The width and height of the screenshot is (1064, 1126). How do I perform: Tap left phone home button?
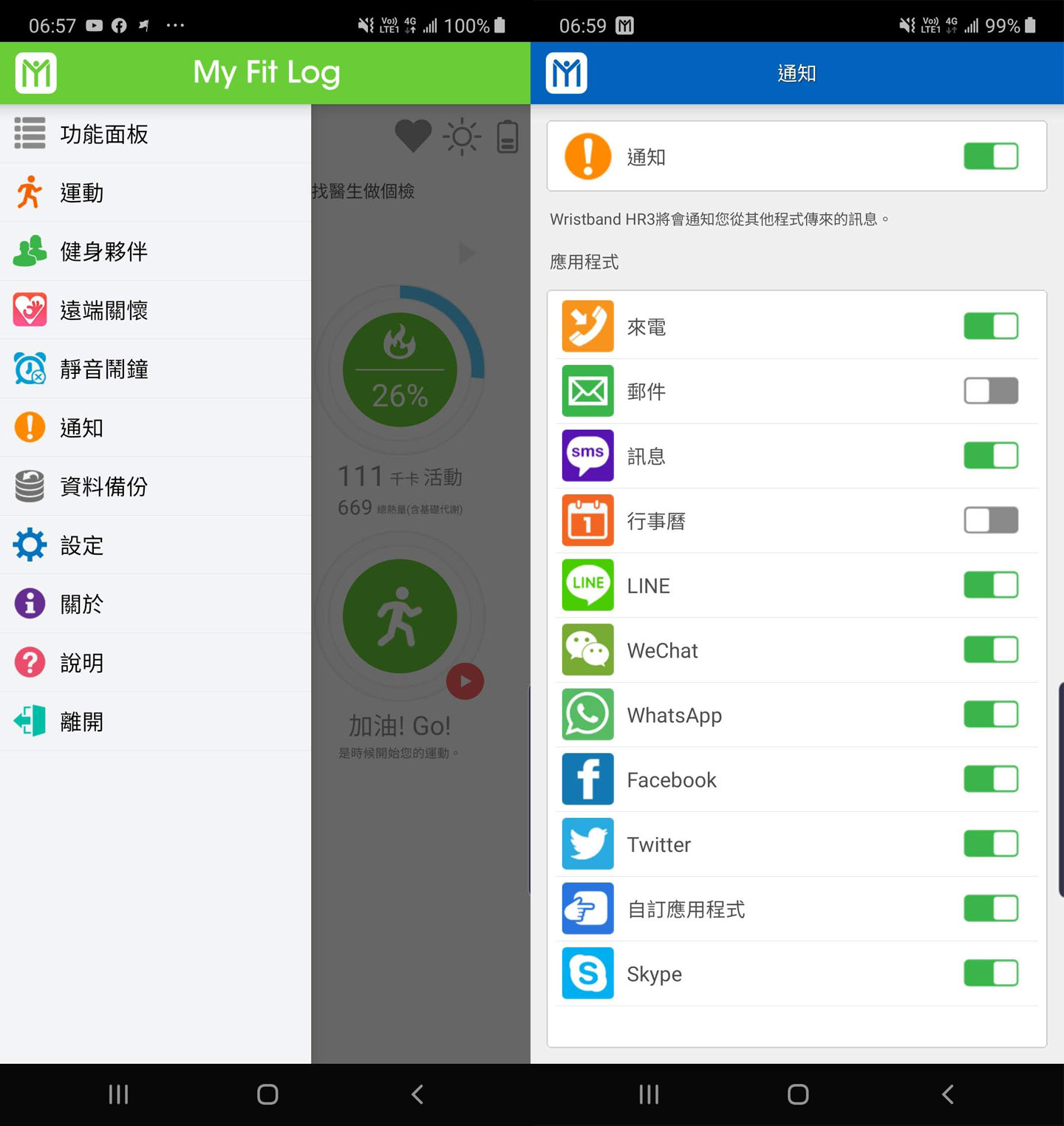267,1094
